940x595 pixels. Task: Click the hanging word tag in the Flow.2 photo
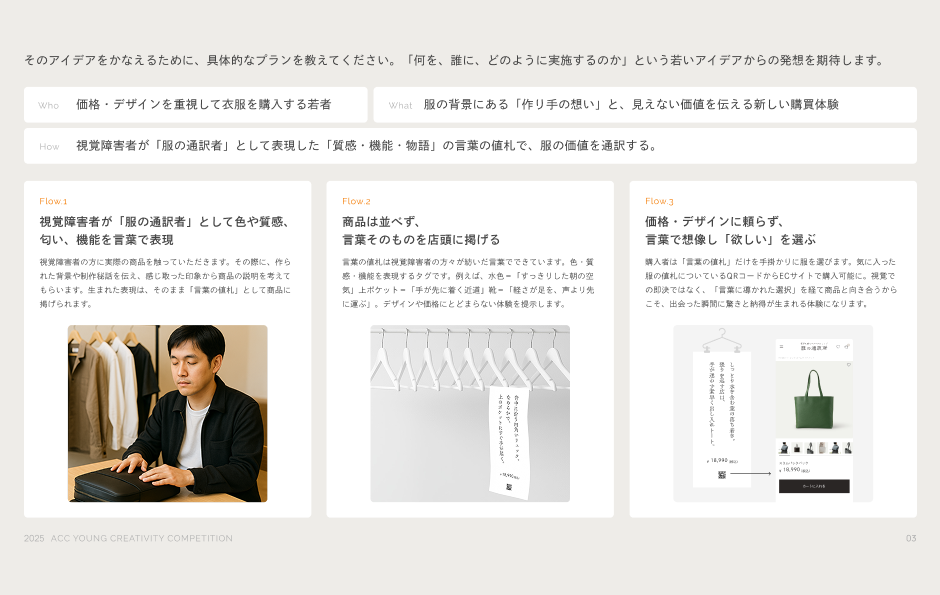[x=510, y=442]
